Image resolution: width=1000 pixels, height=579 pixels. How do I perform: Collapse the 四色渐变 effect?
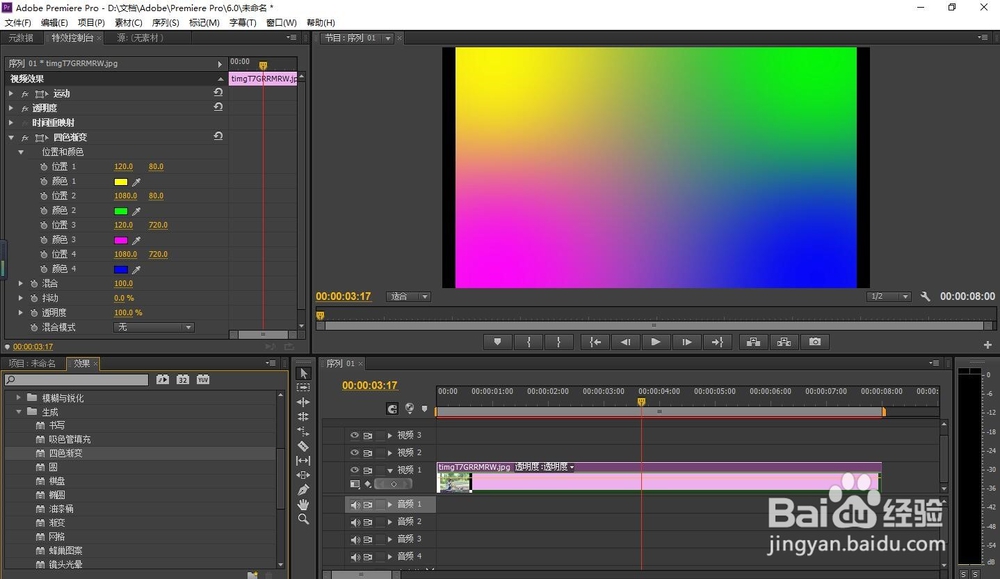coord(11,137)
